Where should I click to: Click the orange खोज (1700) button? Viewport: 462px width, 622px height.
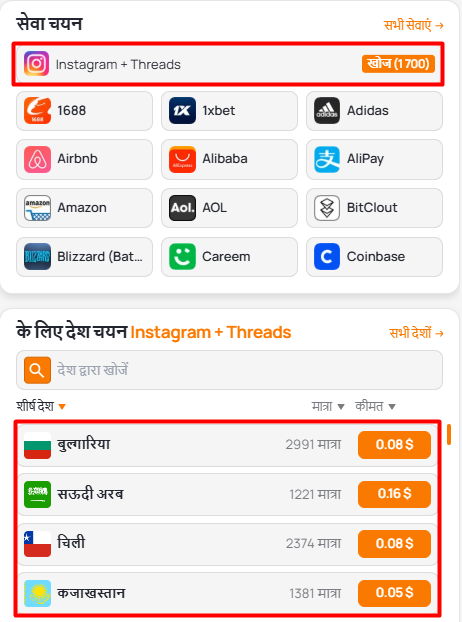(398, 64)
